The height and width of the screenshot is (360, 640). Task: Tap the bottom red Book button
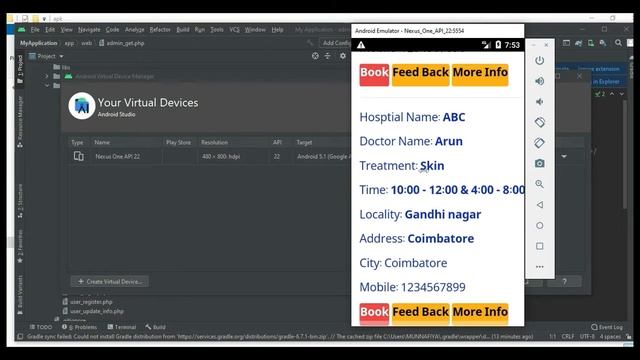374,313
